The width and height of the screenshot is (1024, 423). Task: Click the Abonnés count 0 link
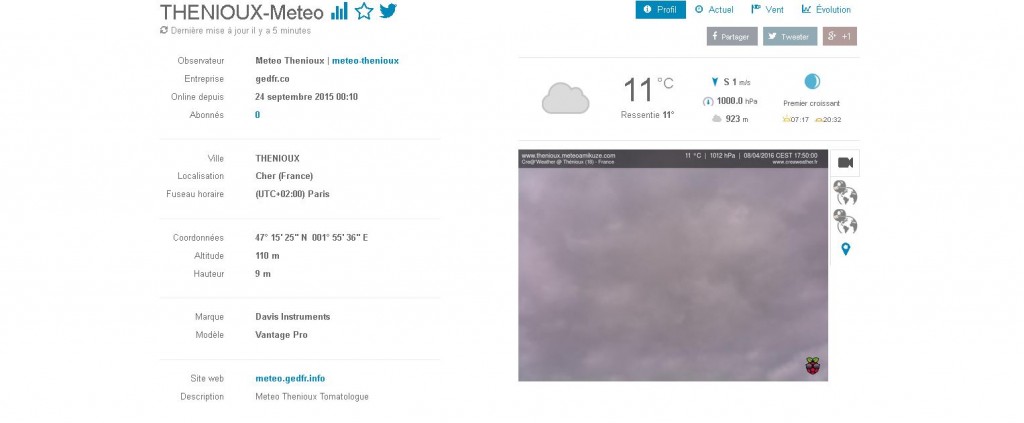coord(257,115)
